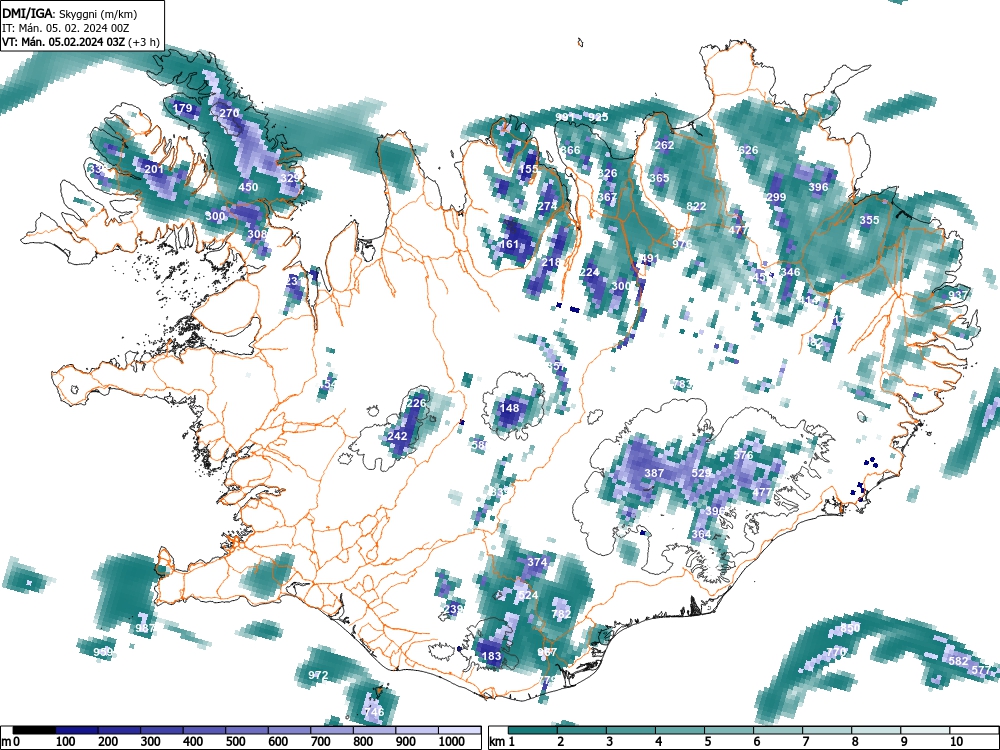Click the visibility value 364
Screen dimensions: 1000x750
coord(701,534)
